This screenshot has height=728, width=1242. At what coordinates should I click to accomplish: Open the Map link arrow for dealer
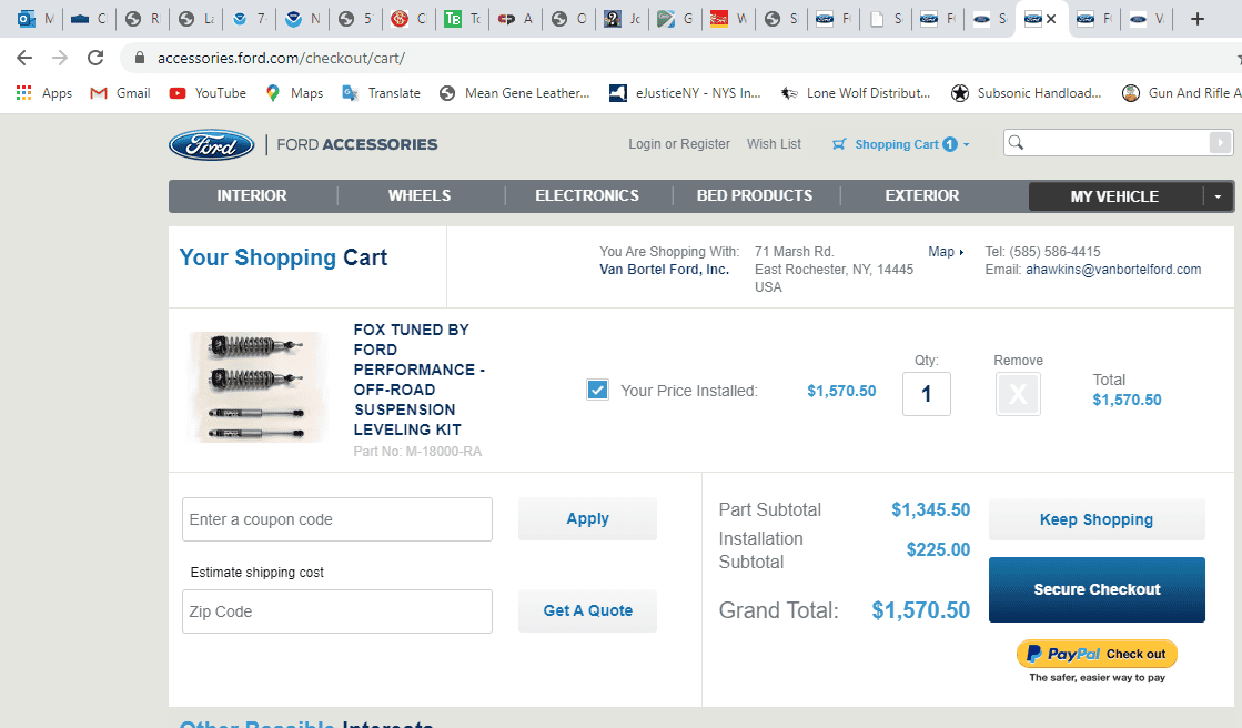pos(961,252)
